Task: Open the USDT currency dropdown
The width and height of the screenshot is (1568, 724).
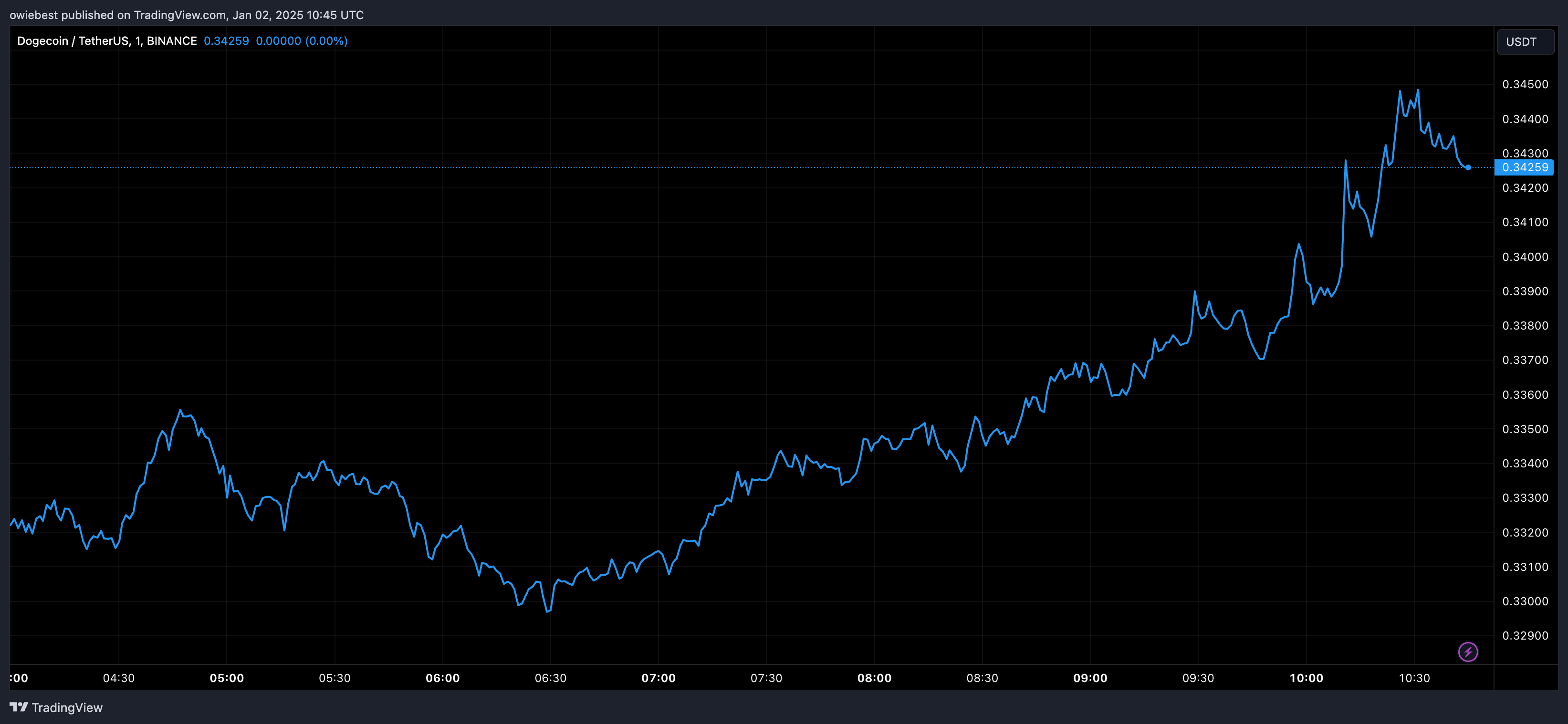Action: point(1526,42)
